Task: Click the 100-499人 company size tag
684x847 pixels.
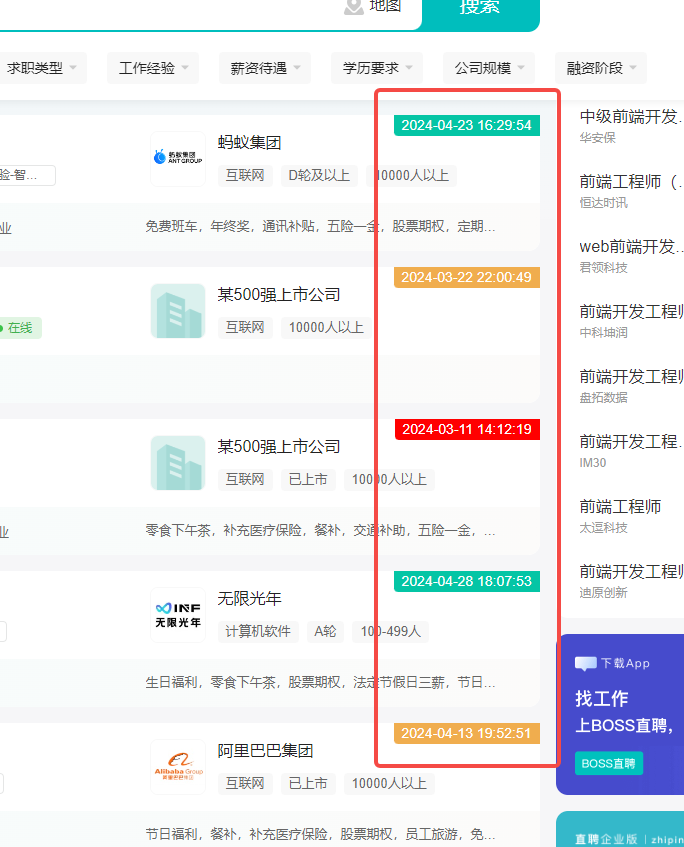Action: pyautogui.click(x=391, y=631)
